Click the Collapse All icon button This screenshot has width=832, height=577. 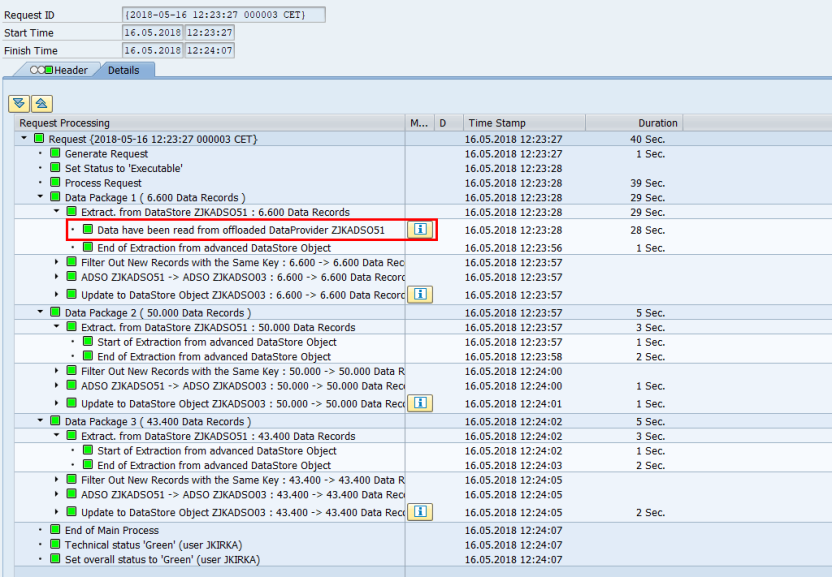42,104
